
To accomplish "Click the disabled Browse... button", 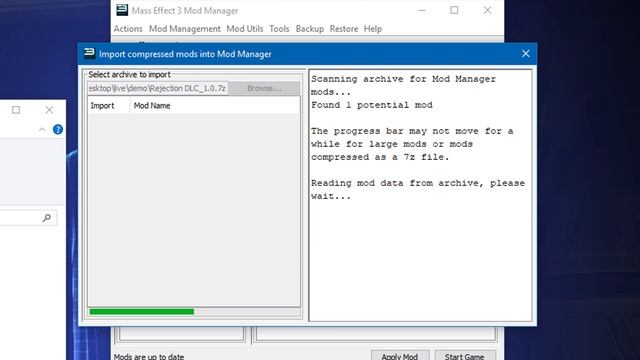I will [x=264, y=88].
